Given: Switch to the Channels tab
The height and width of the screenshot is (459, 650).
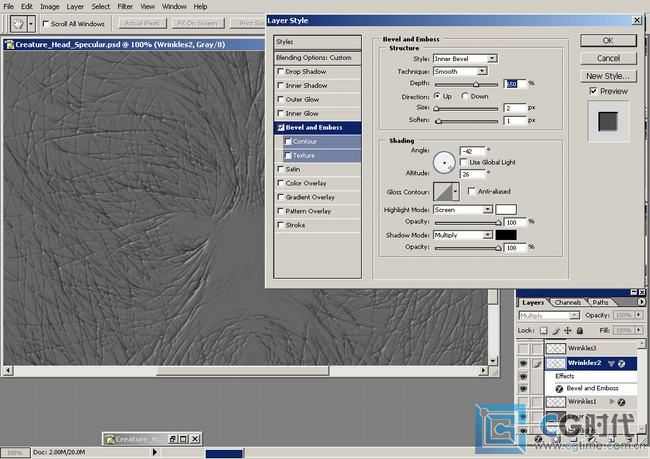Looking at the screenshot, I should pos(568,302).
